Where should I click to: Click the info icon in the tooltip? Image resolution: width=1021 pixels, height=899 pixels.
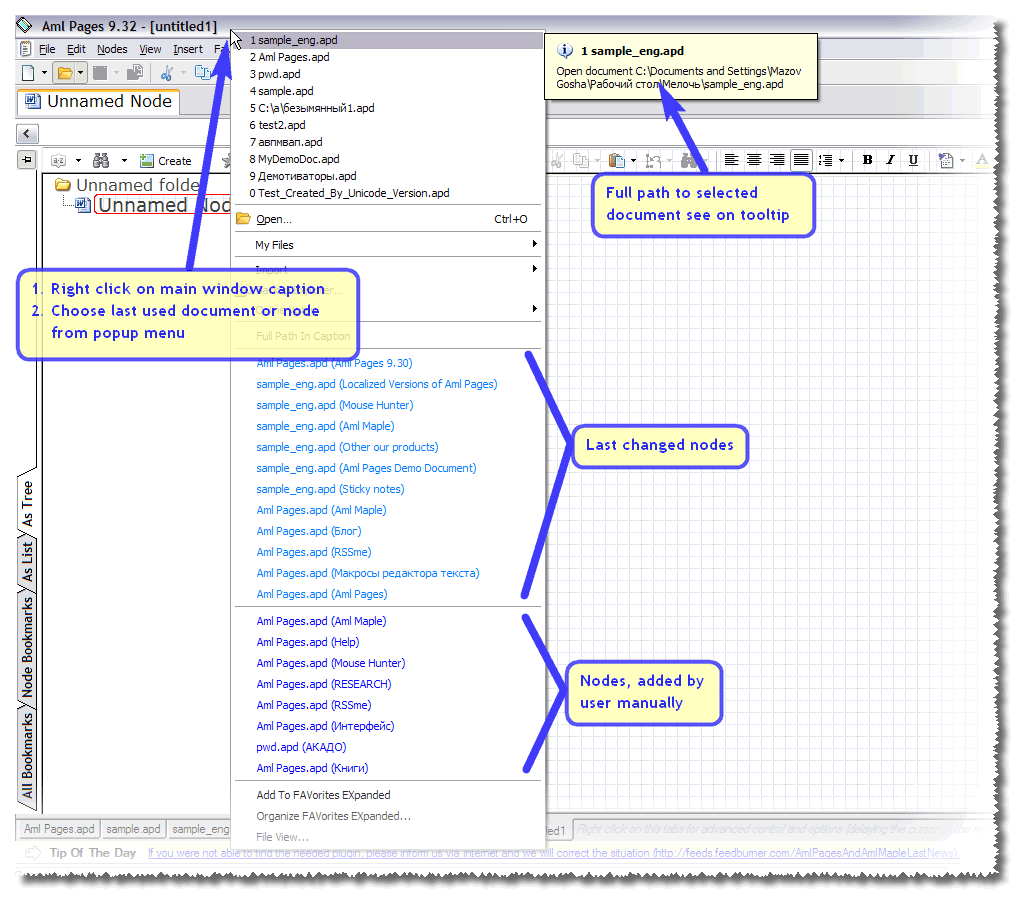(x=565, y=51)
